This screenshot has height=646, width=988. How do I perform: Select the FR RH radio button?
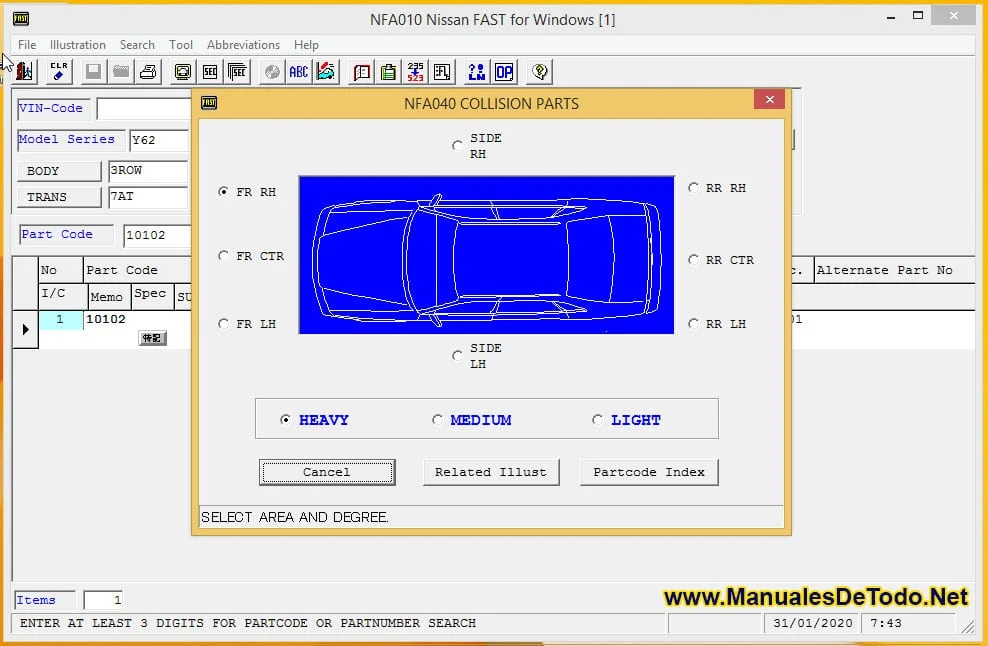[223, 192]
